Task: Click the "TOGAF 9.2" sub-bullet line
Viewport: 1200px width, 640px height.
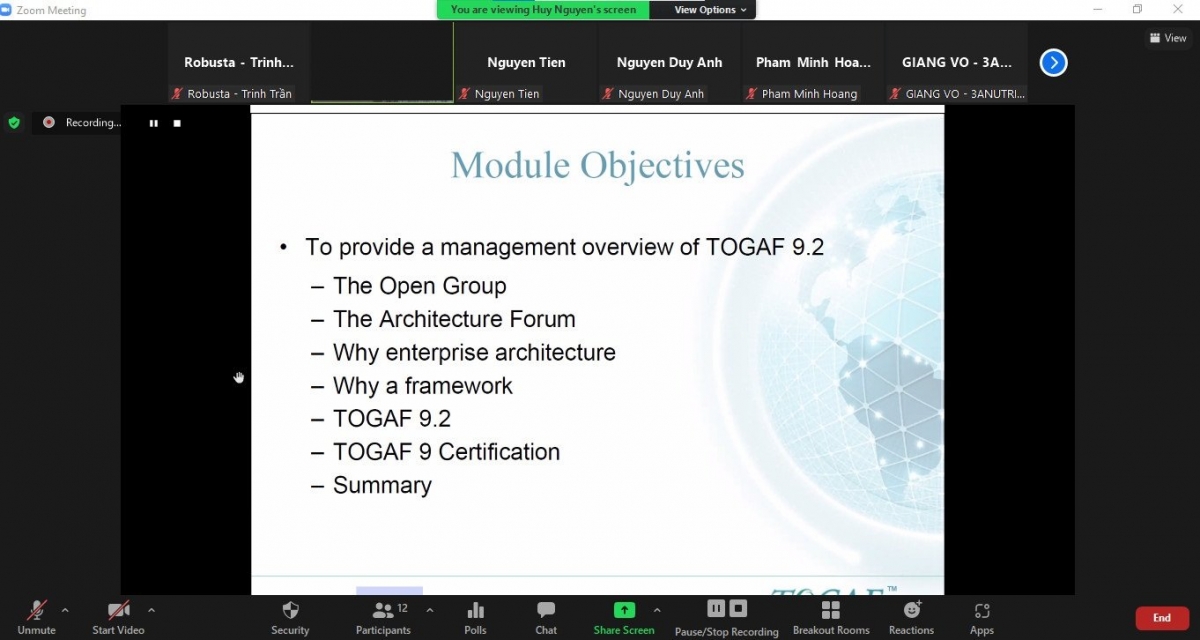Action: pos(392,419)
